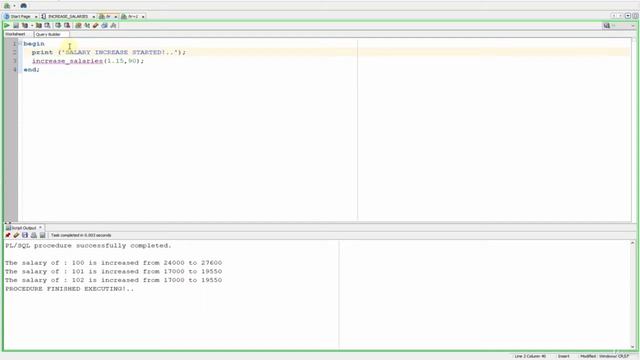Click 'PL/SQL procedure successfully completed.' output
Image resolution: width=640 pixels, height=360 pixels.
pyautogui.click(x=88, y=246)
